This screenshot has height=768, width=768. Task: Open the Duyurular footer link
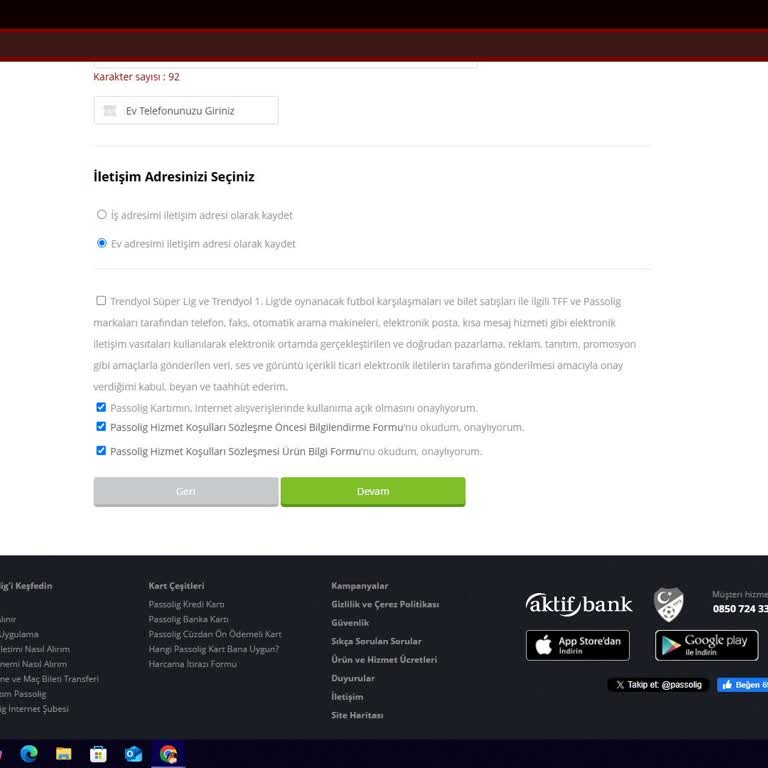[x=353, y=678]
